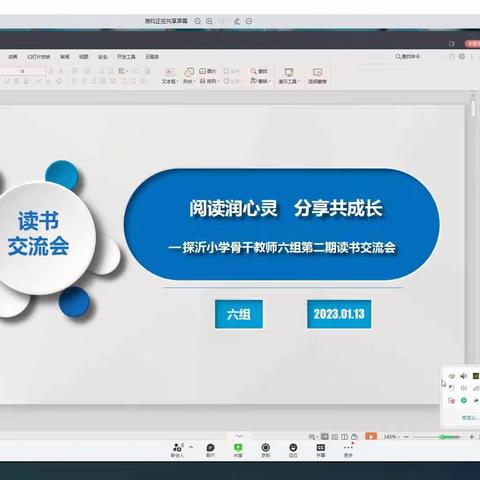Screen dimensions: 480x480
Task: Open the participants (参会人) panel
Action: 177,450
